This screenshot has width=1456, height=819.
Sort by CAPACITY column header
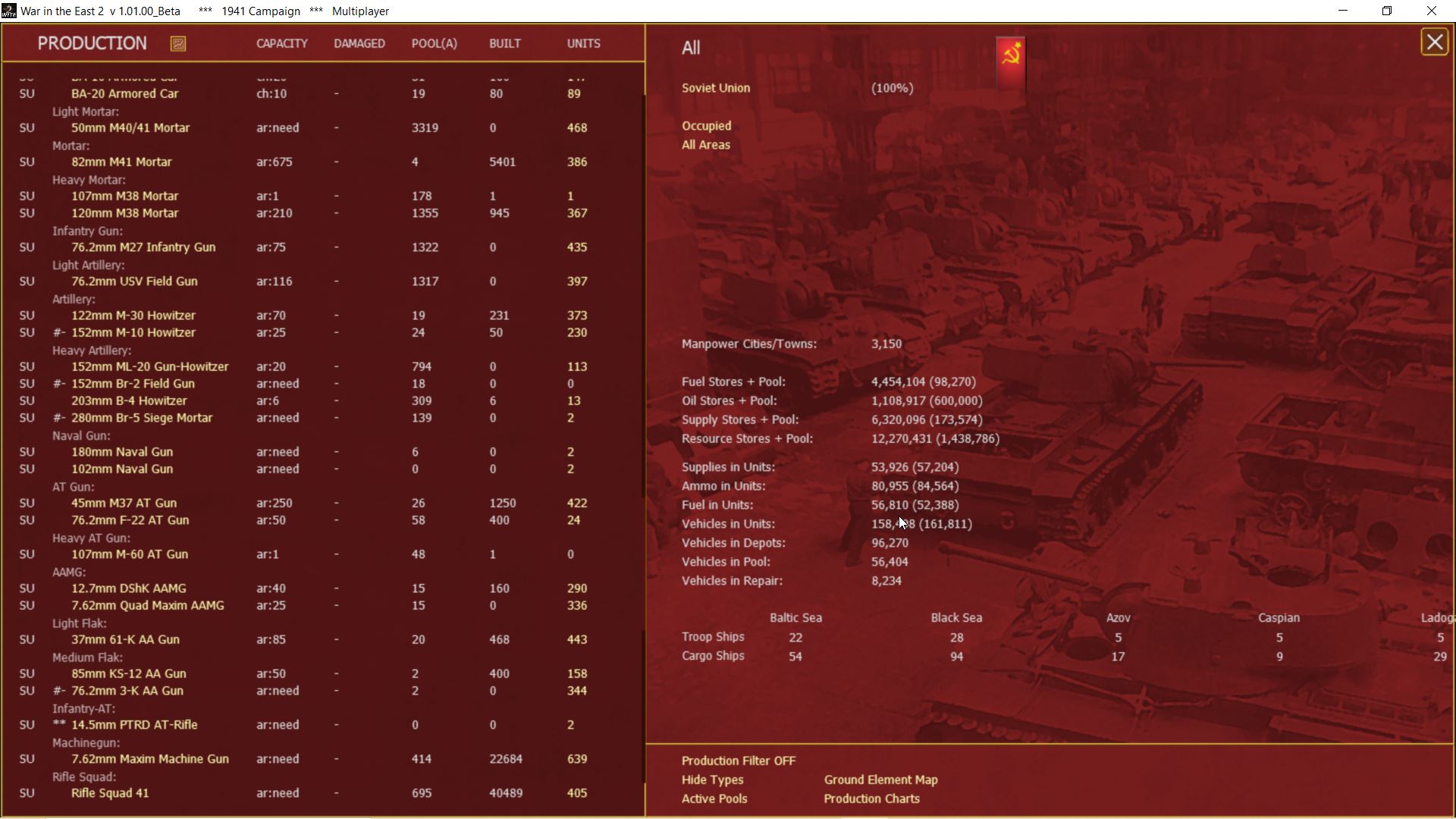(x=281, y=44)
